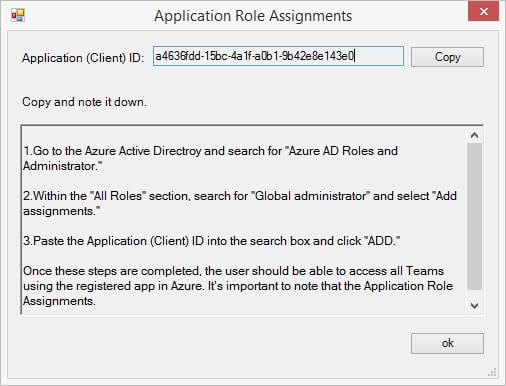Image resolution: width=506 pixels, height=386 pixels.
Task: Click the 'Application Role Assignments' window title
Action: [x=253, y=16]
